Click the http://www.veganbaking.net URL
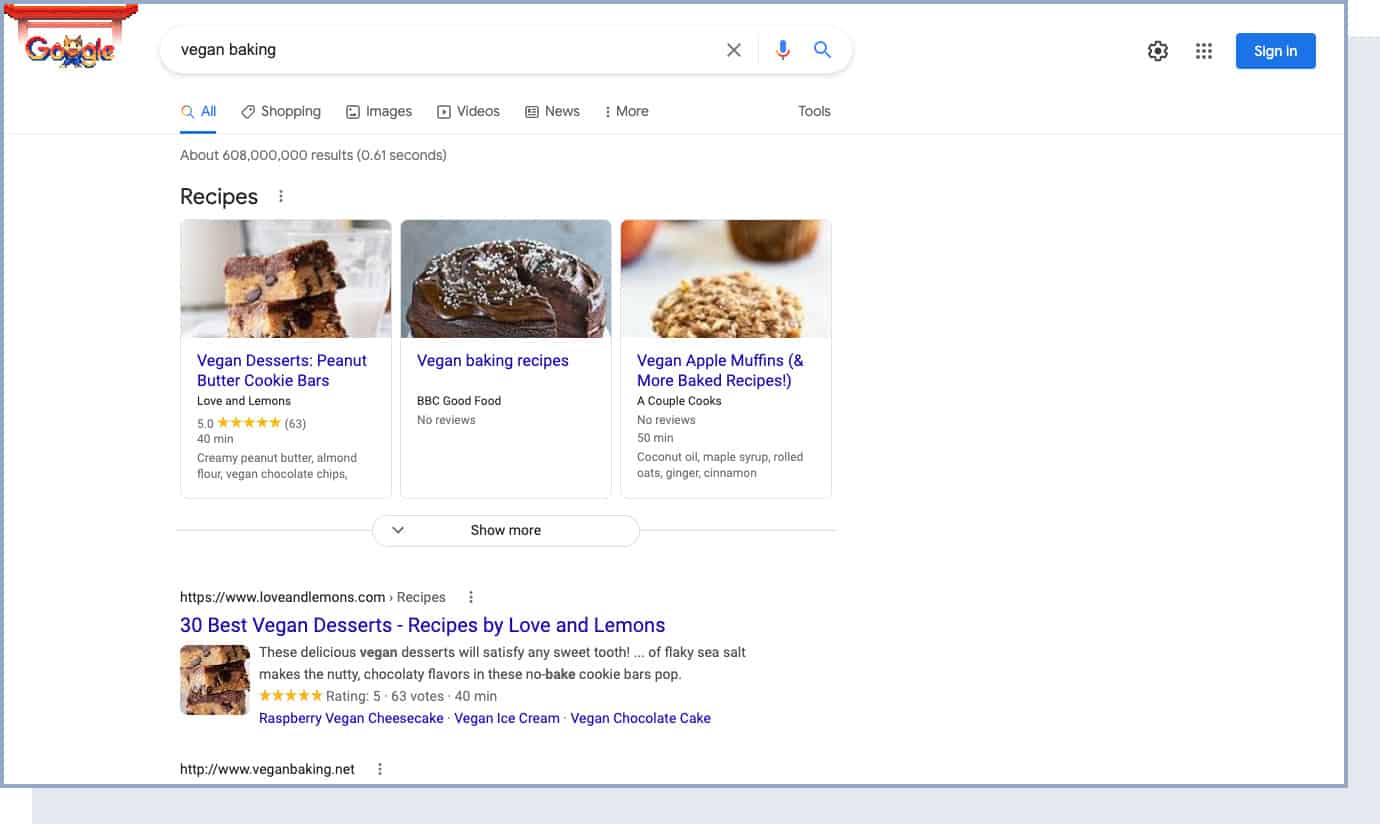The image size is (1380, 824). 267,769
